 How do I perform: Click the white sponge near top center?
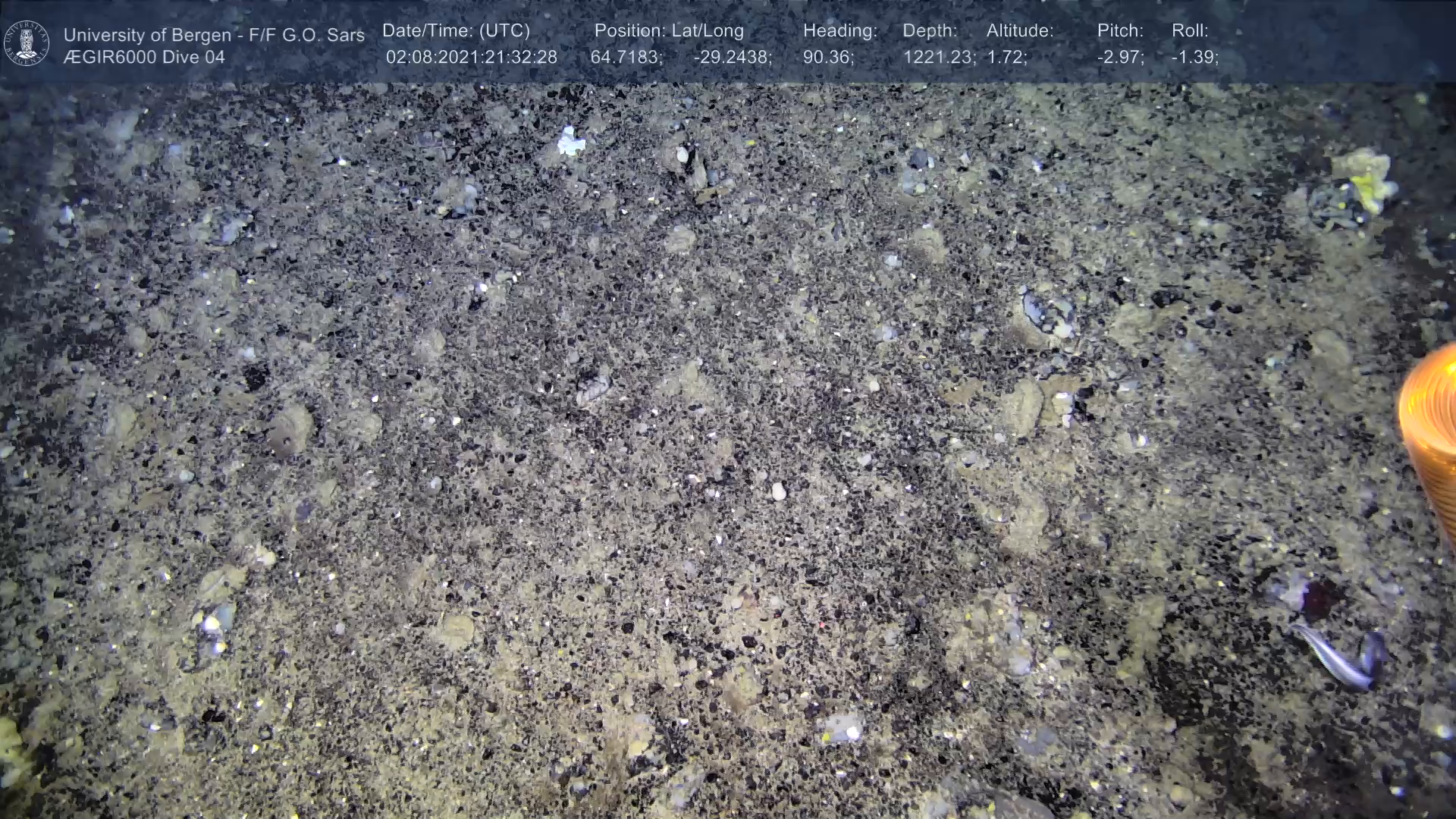coord(570,142)
